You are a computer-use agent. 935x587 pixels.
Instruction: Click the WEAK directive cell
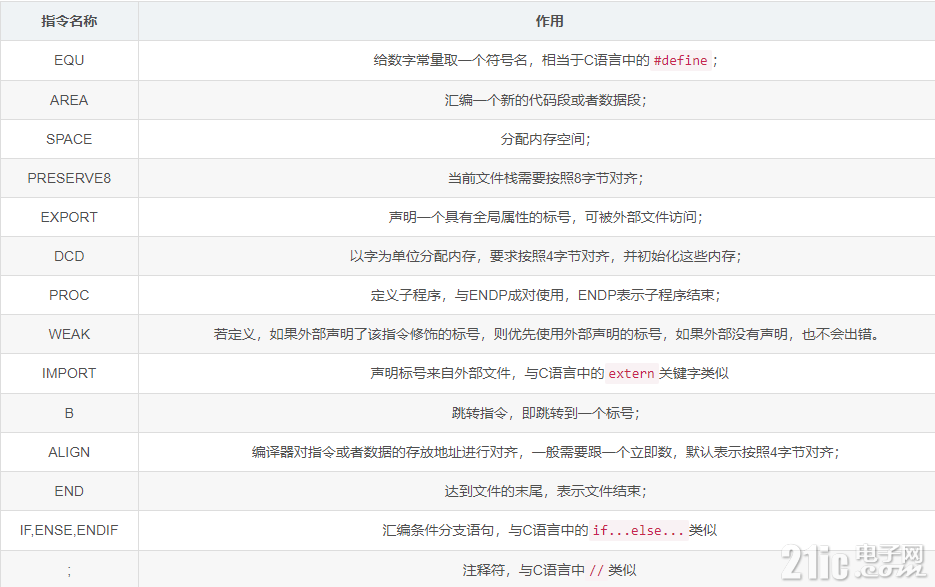[69, 334]
